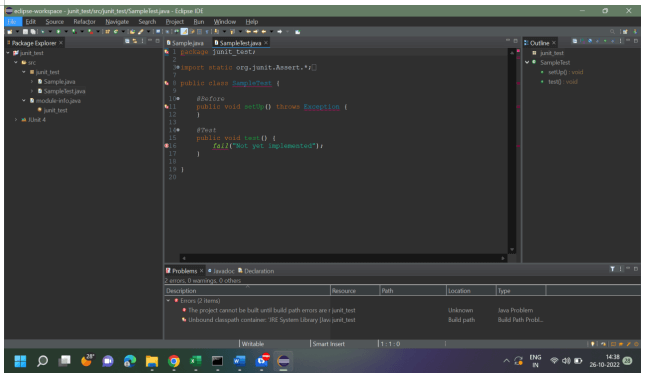Sort by Location column header
The width and height of the screenshot is (656, 377).
pyautogui.click(x=471, y=290)
